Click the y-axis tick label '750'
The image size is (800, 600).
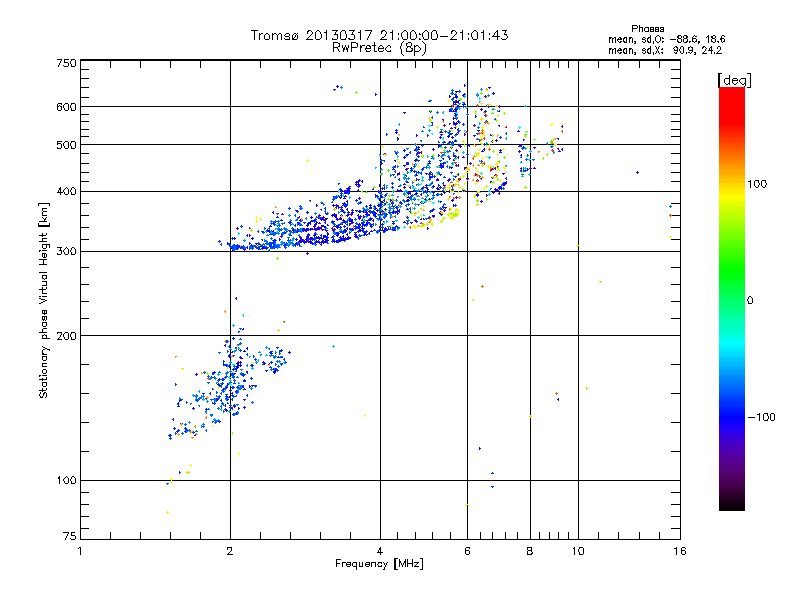[66, 63]
